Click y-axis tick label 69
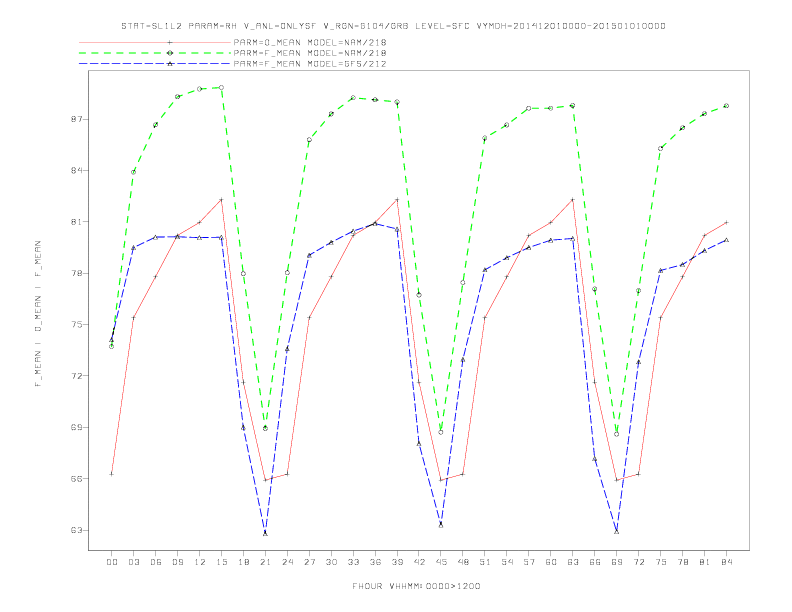The width and height of the screenshot is (792, 612). coord(76,428)
